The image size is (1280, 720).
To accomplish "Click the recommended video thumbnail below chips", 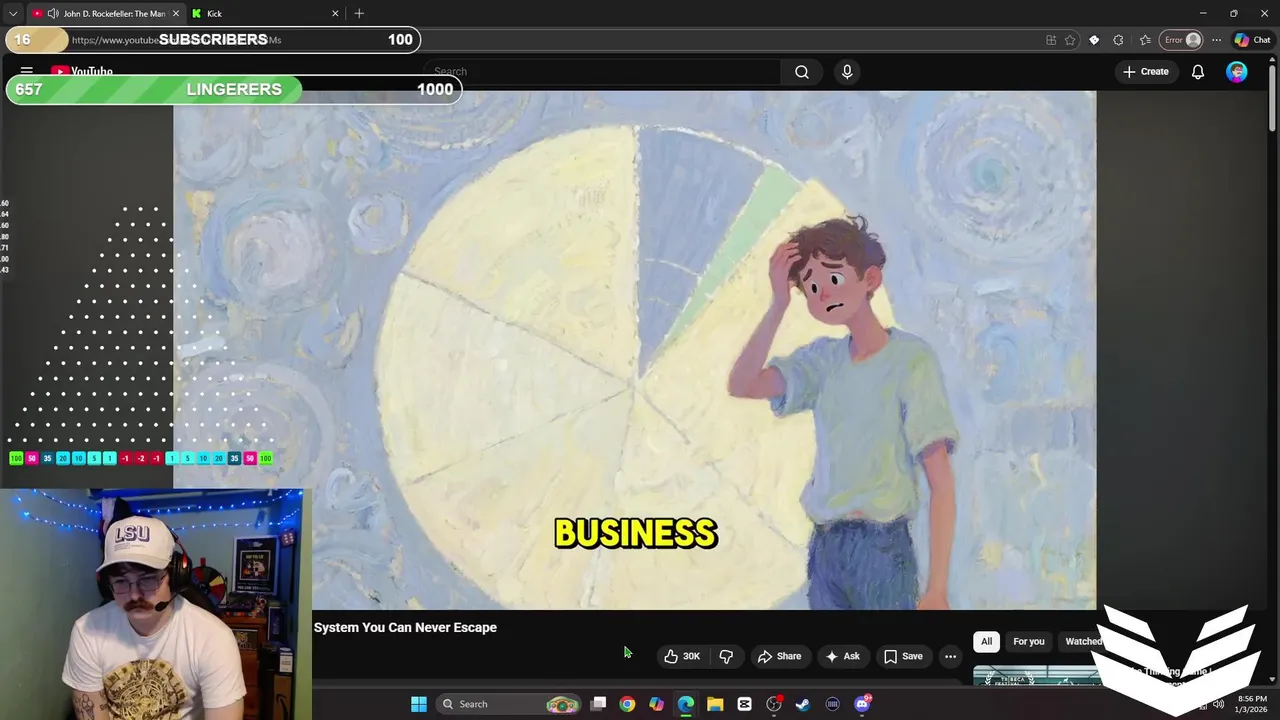I will (x=1037, y=677).
